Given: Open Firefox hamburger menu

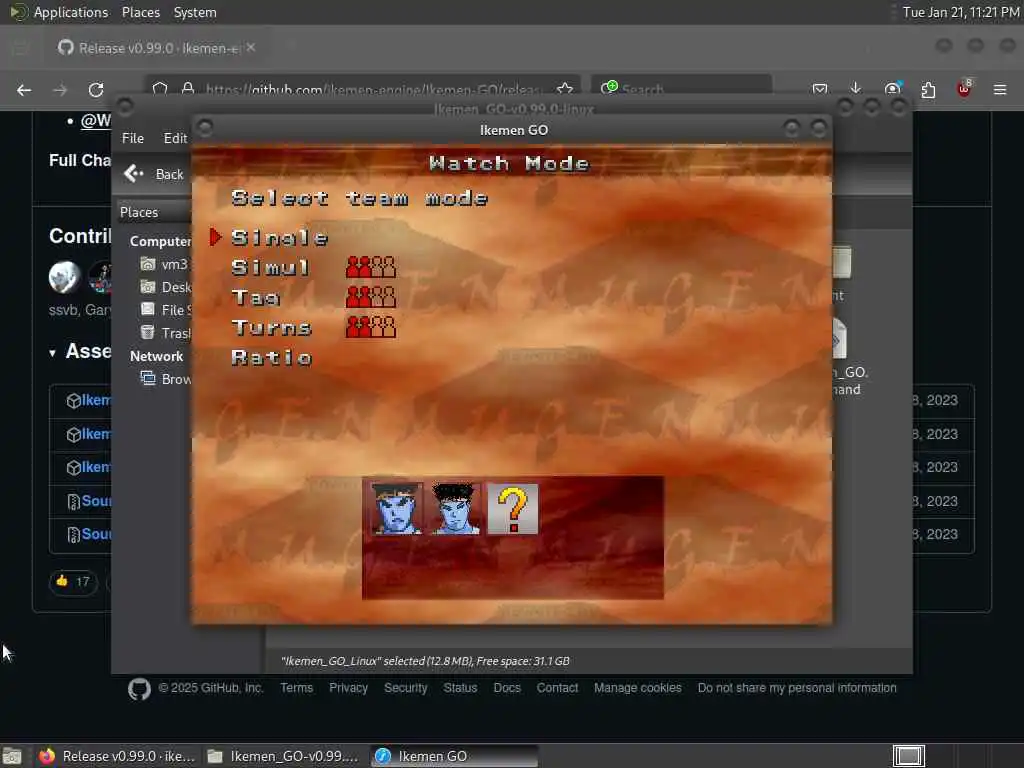Looking at the screenshot, I should click(x=1000, y=90).
